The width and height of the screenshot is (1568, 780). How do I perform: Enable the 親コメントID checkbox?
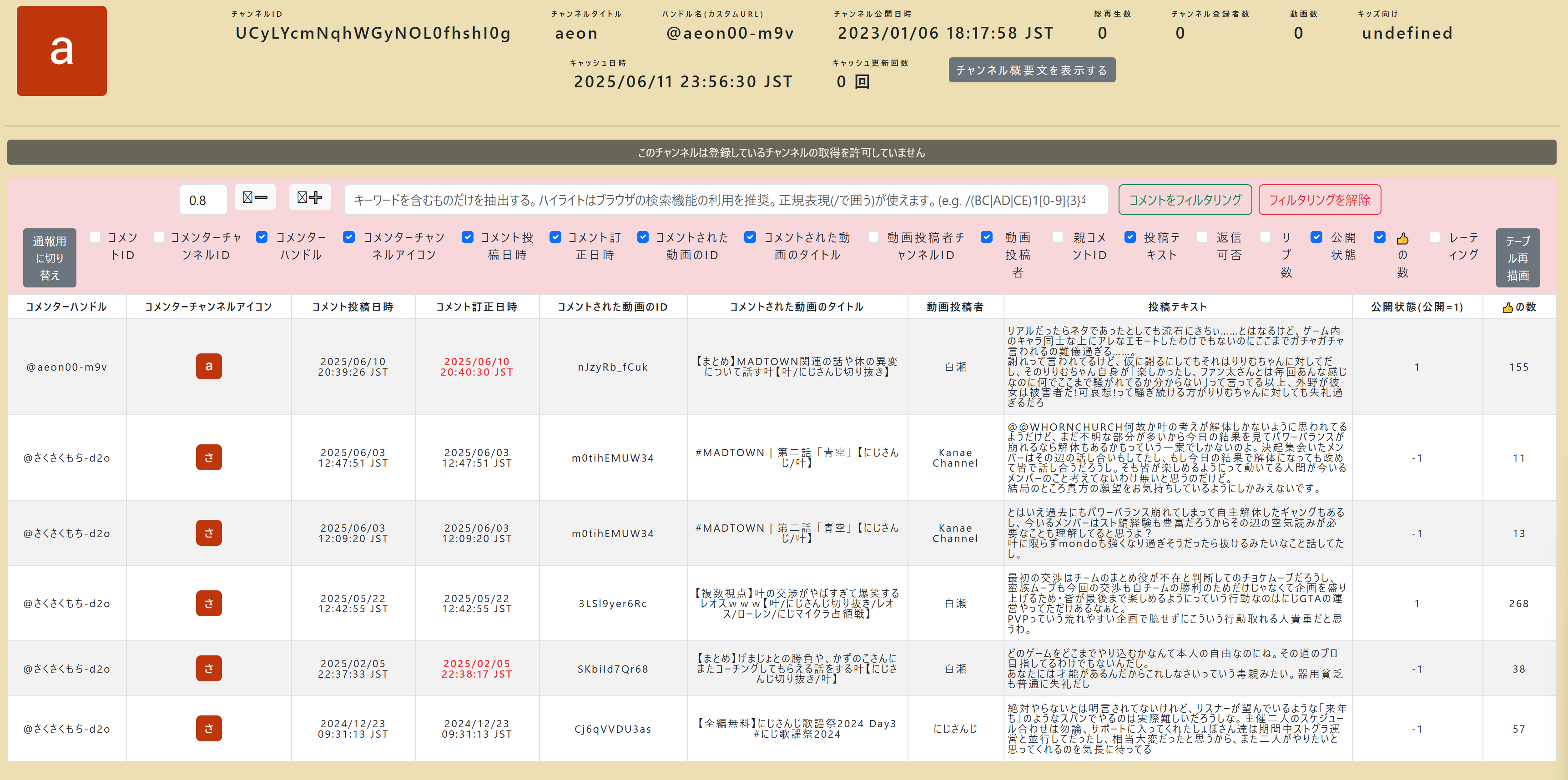point(1058,237)
